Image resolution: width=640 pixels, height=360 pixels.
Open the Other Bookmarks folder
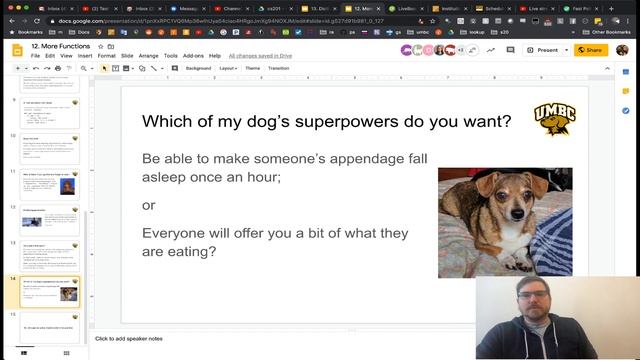coord(607,32)
